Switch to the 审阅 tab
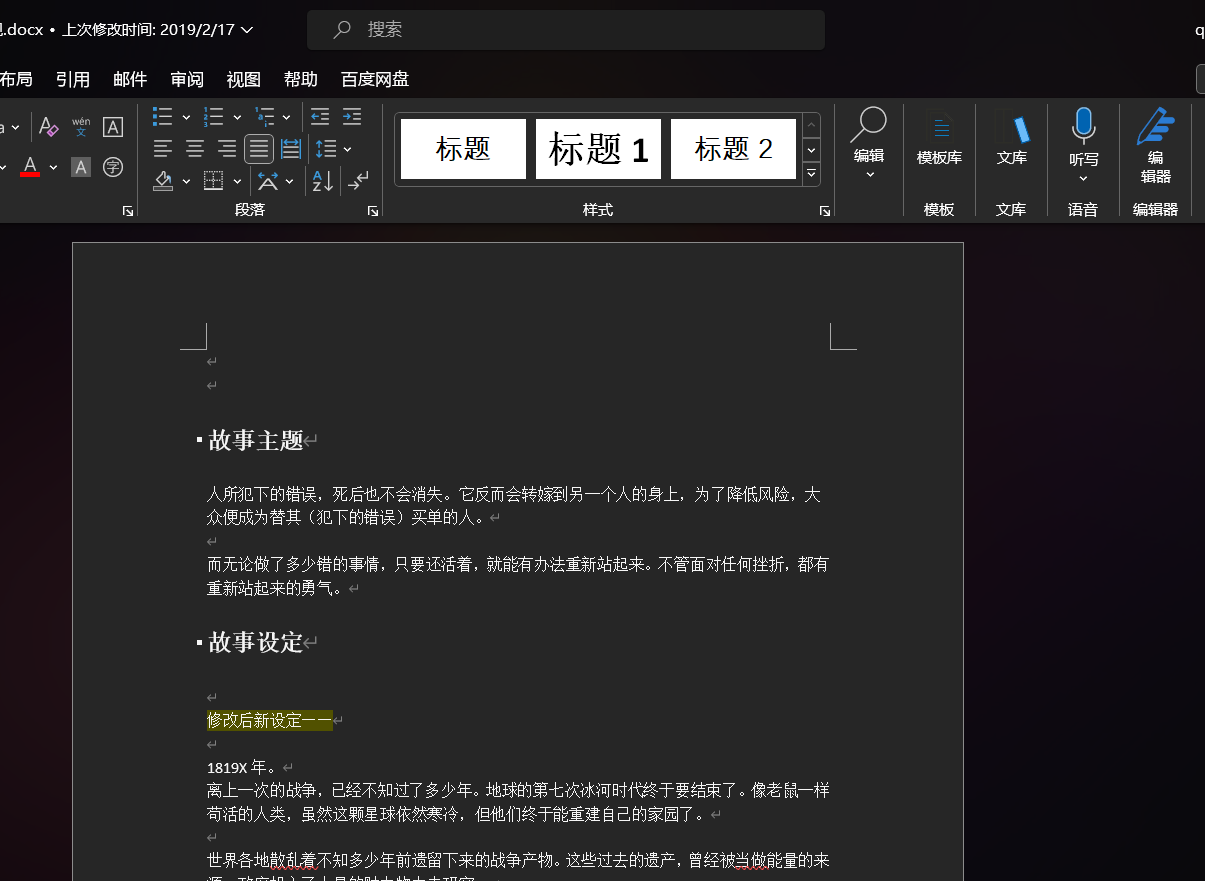The image size is (1205, 881). pyautogui.click(x=187, y=79)
